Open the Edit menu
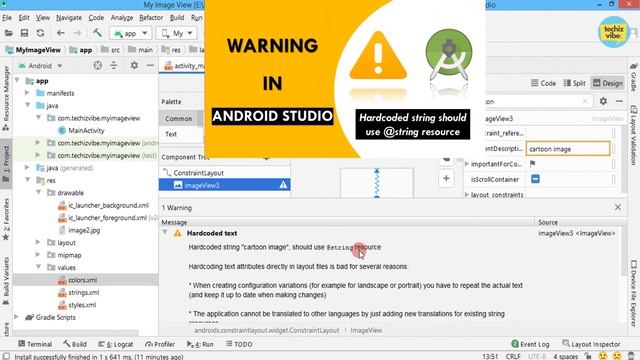640x360 pixels. tap(24, 18)
